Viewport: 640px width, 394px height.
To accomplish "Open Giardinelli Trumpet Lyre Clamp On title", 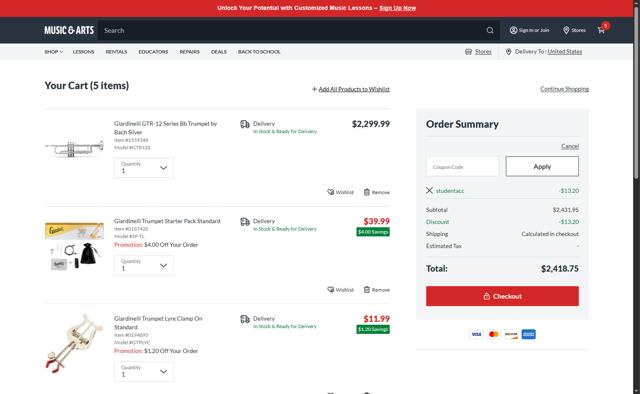I will (x=158, y=323).
